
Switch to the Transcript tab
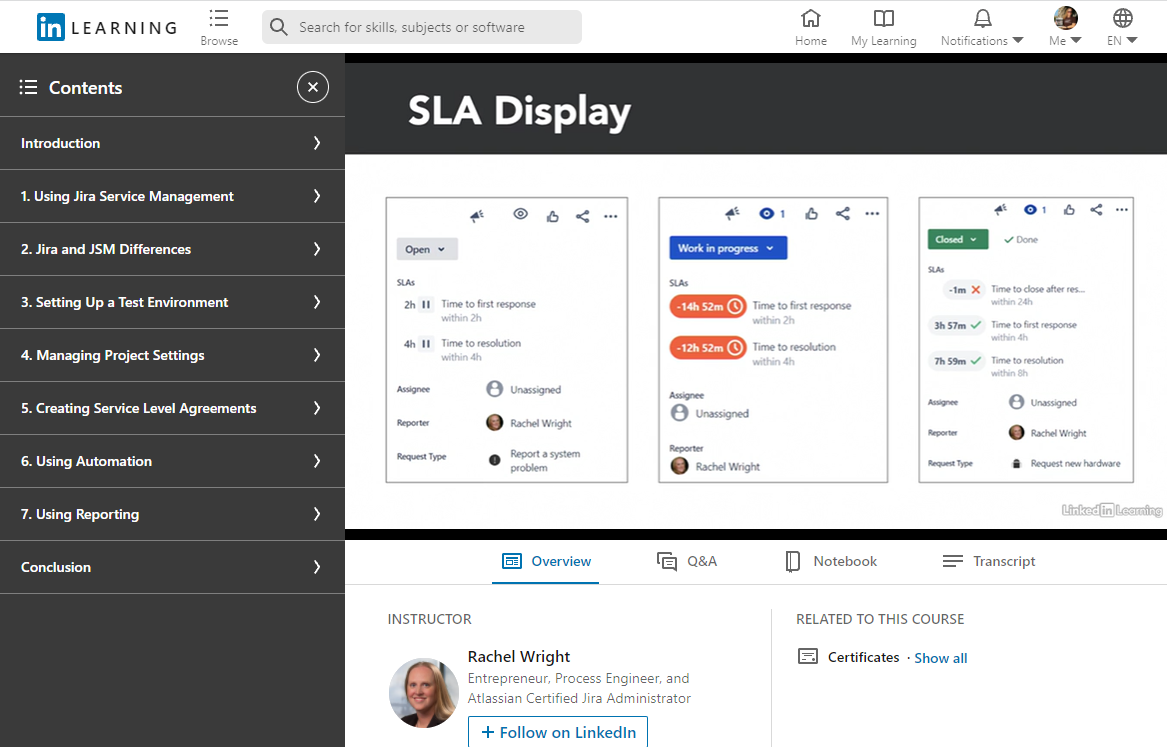tap(989, 561)
